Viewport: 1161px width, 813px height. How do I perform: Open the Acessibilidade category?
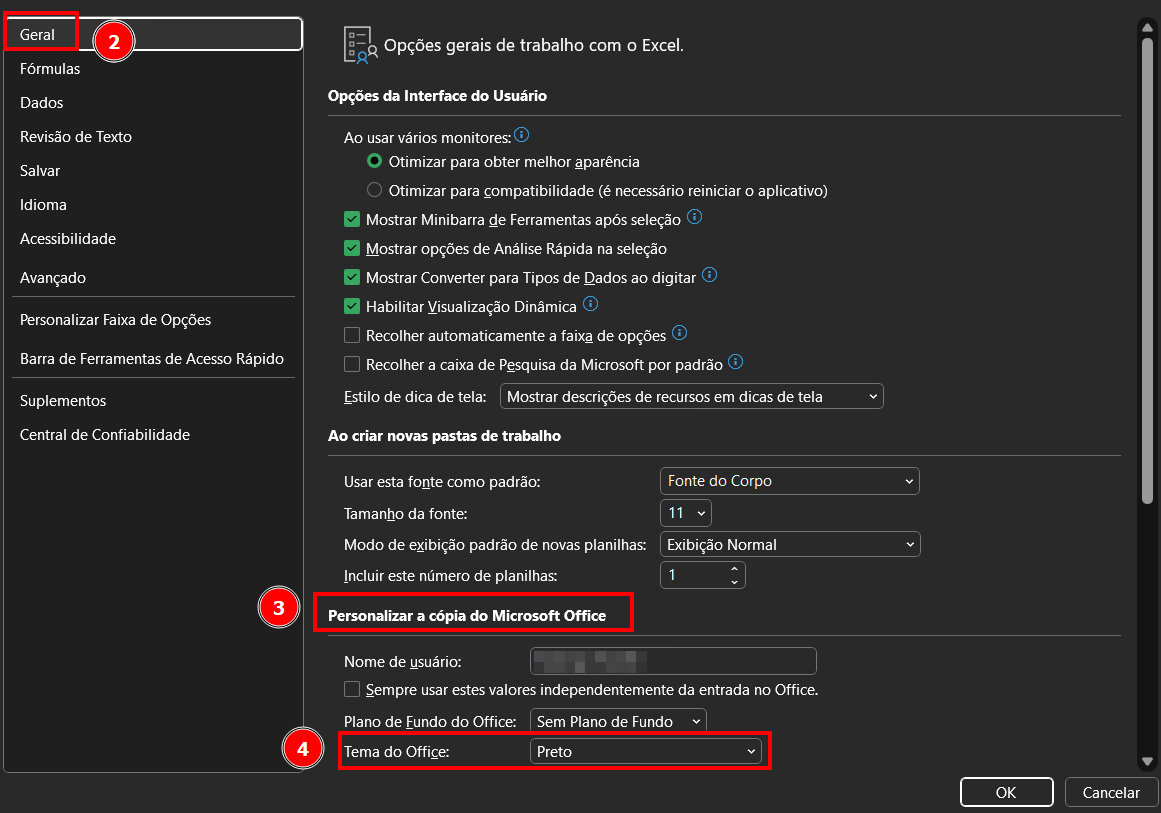pos(153,239)
